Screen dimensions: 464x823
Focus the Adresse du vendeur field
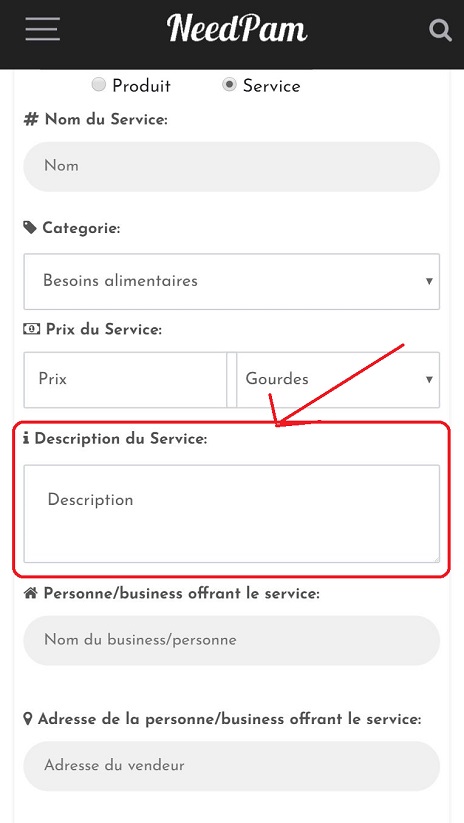coord(231,766)
